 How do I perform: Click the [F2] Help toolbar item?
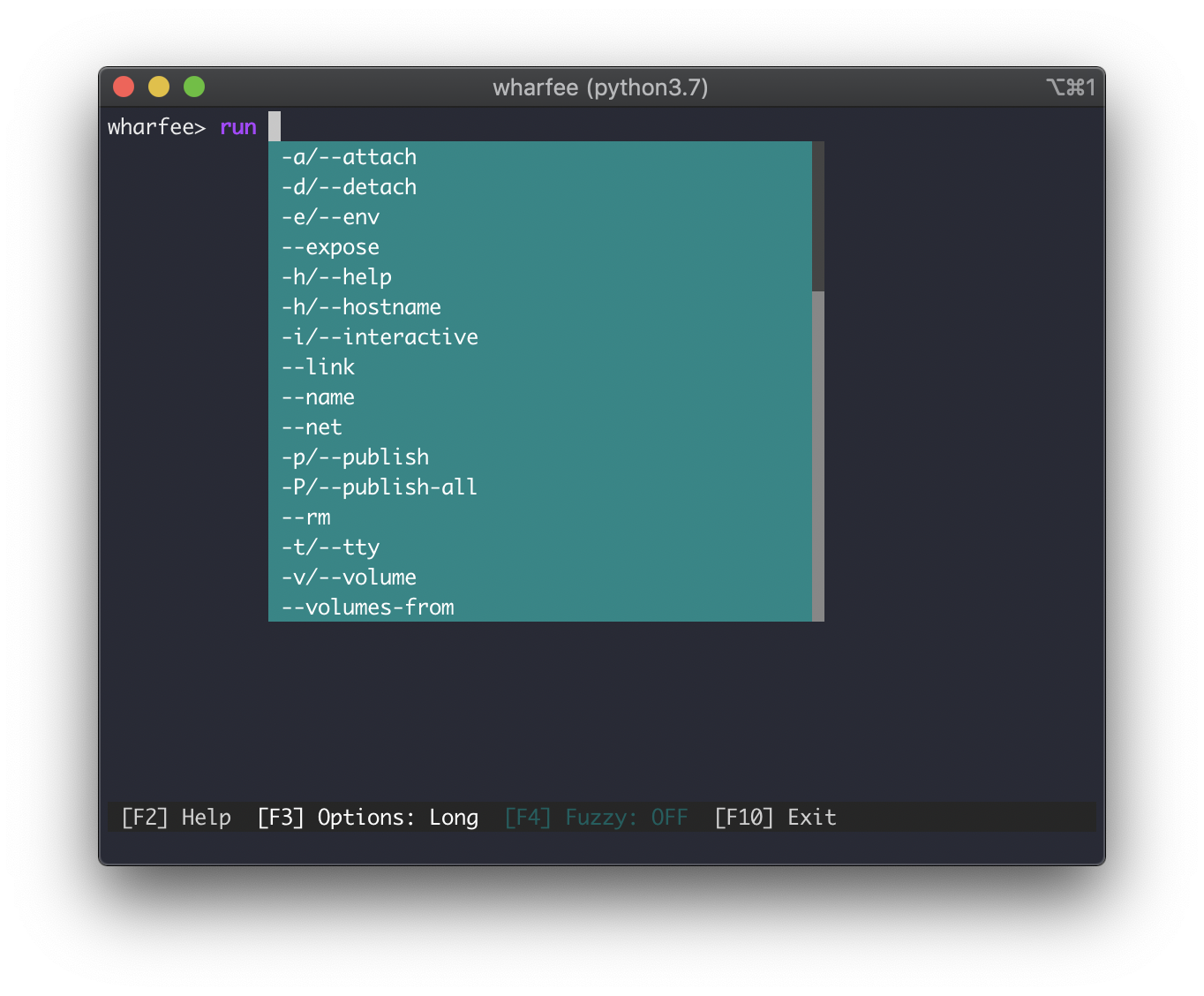pos(177,818)
